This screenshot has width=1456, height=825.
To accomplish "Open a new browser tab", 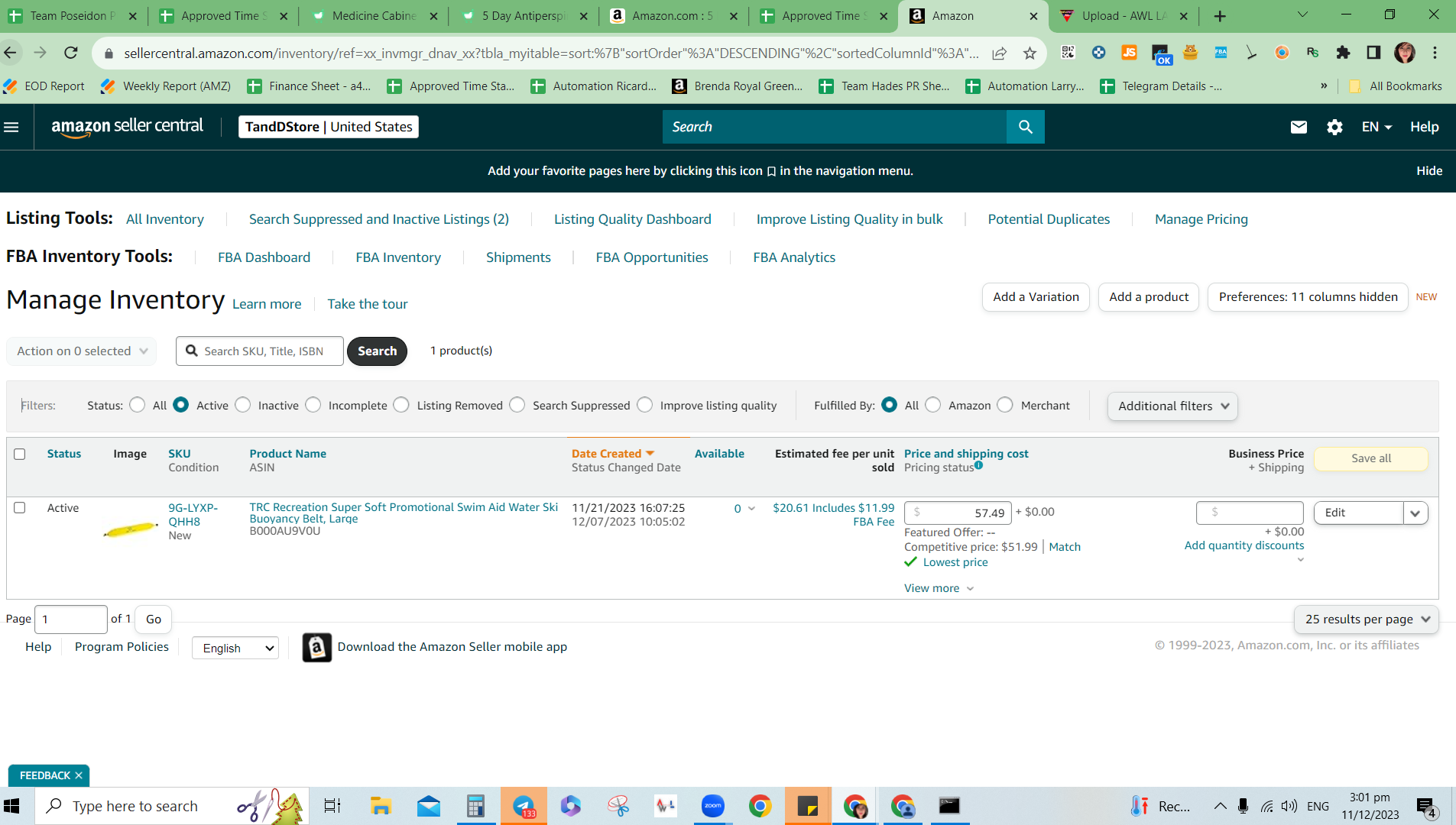I will (x=1220, y=16).
